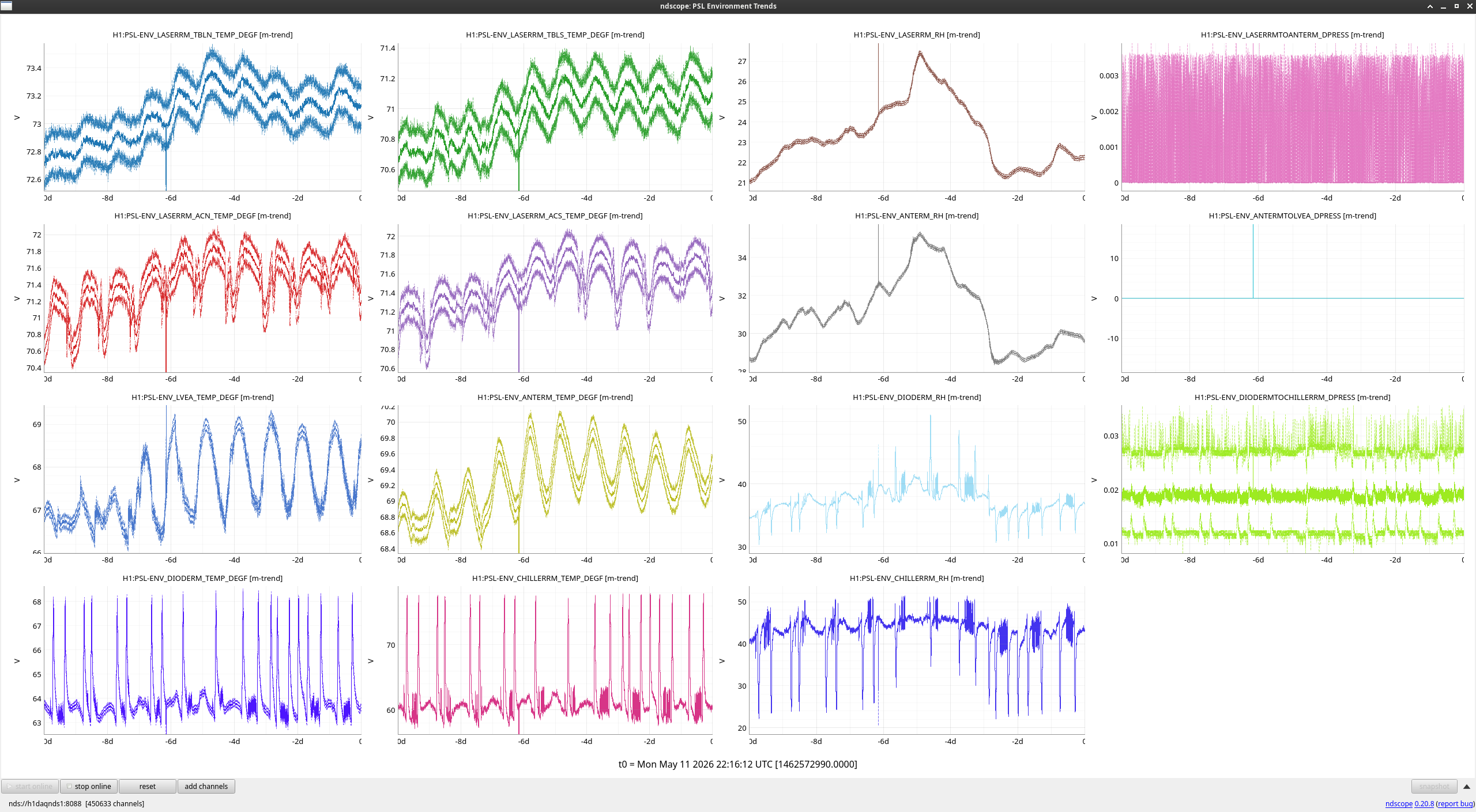1476x812 pixels.
Task: Click the t0 timestamp label
Action: click(x=737, y=764)
